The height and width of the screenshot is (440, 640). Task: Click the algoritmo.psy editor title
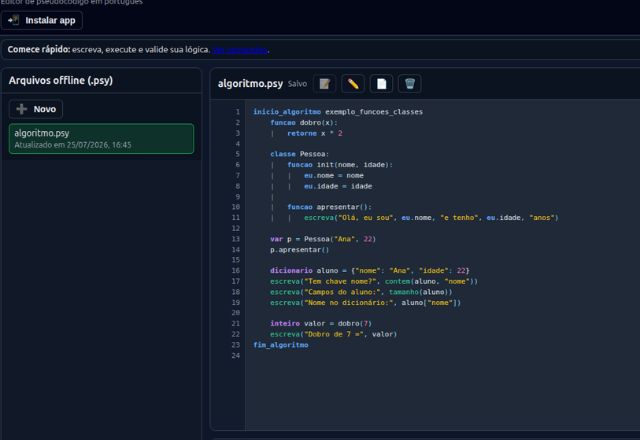click(250, 84)
